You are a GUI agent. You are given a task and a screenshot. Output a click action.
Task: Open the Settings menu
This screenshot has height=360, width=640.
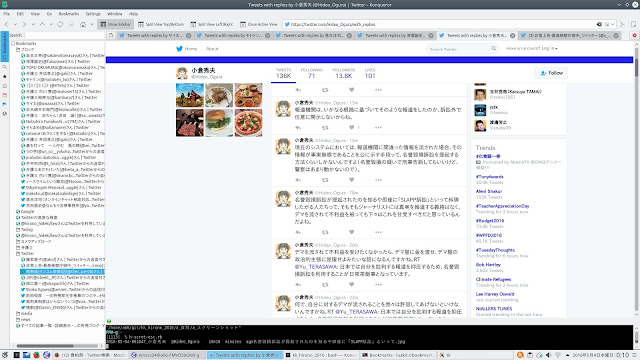(93, 14)
